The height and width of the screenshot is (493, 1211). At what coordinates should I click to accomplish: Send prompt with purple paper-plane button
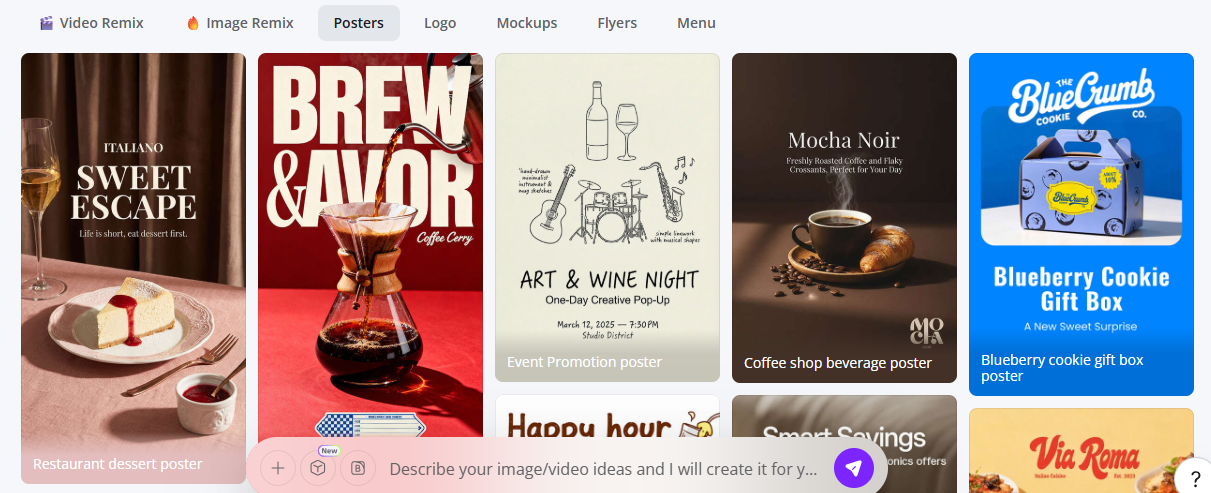coord(854,467)
